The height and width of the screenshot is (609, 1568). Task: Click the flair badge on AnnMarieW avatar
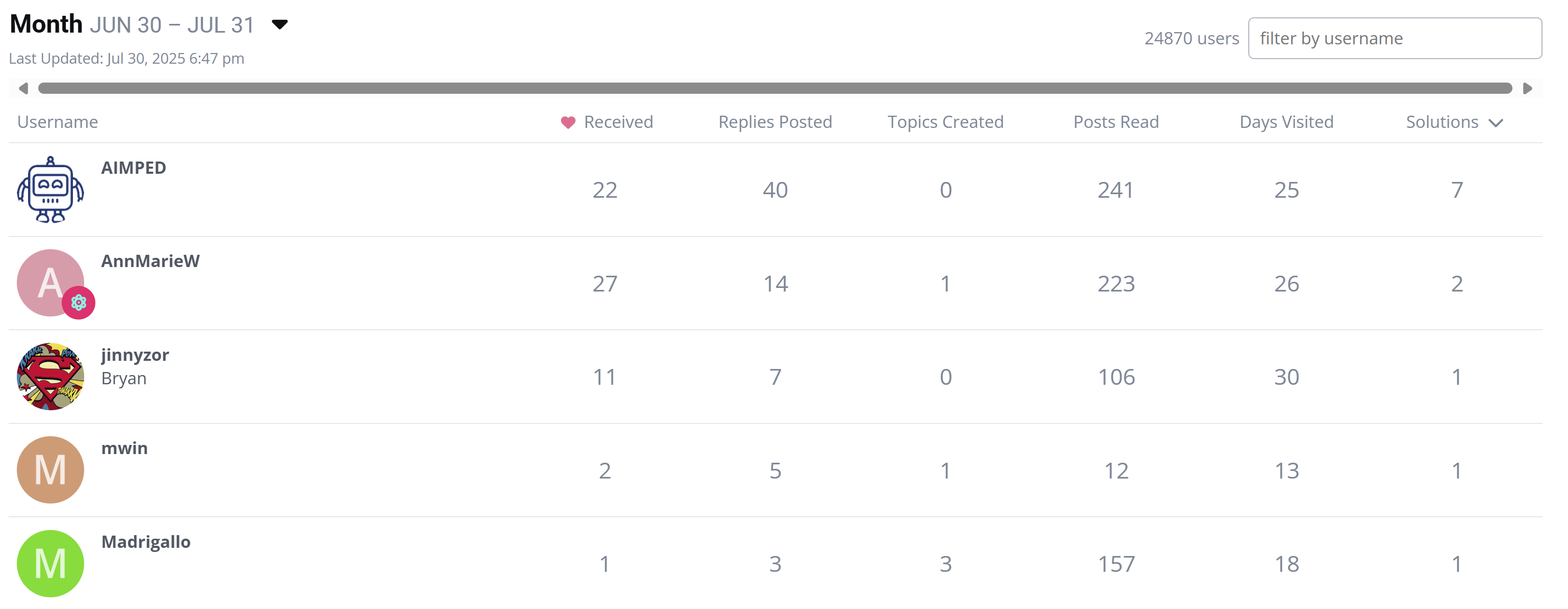point(79,302)
